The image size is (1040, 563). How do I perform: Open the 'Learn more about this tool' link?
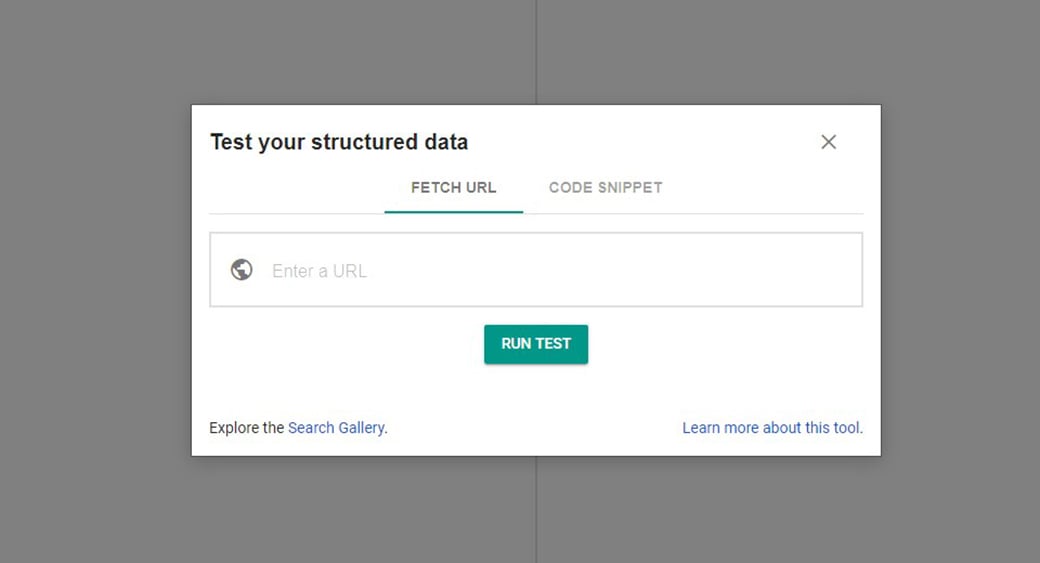[x=771, y=428]
